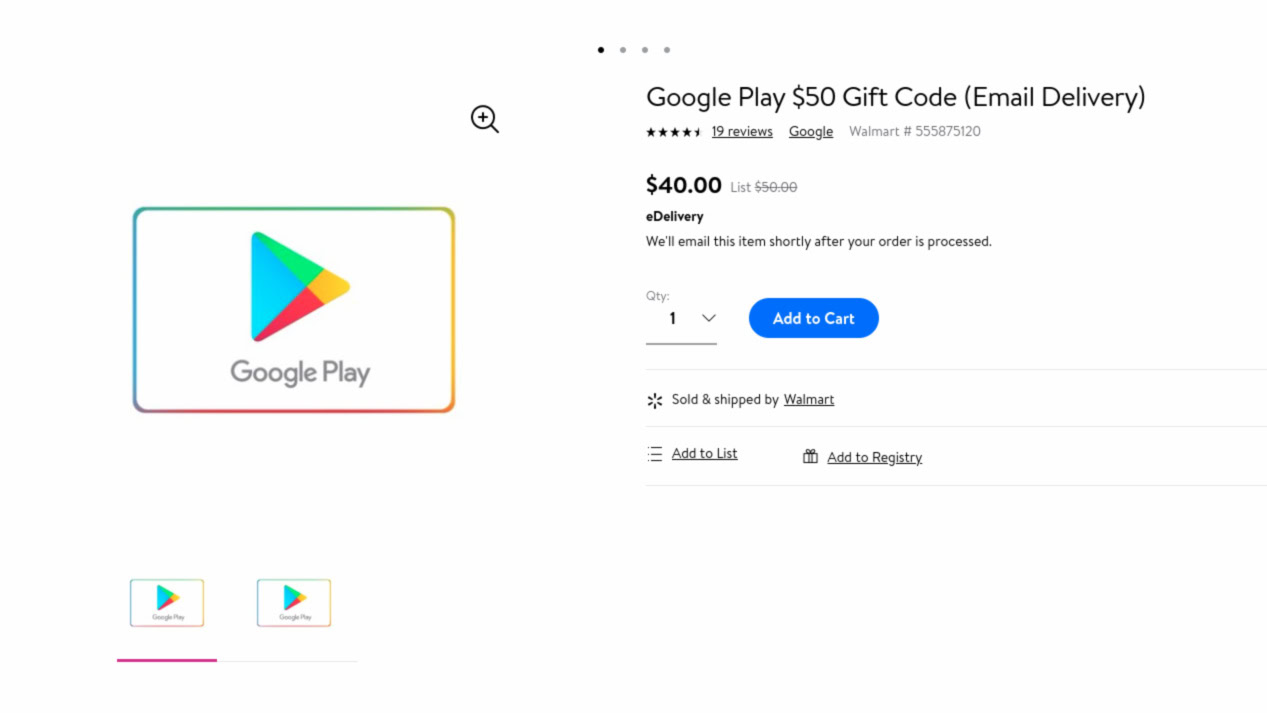Click the magnifier zoom-in icon
Viewport: 1267px width, 713px height.
click(484, 119)
